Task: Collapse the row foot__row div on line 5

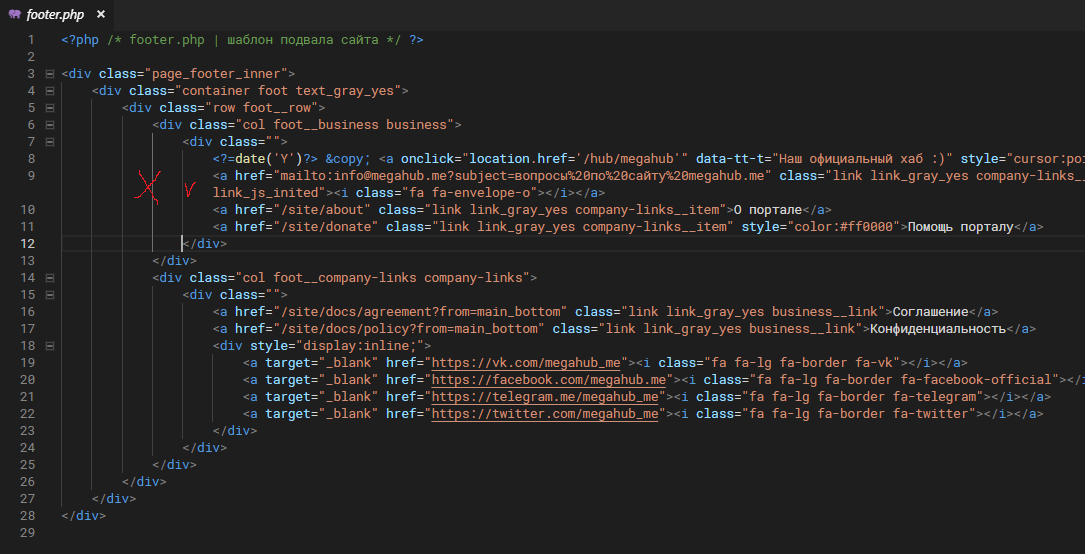Action: click(x=50, y=107)
